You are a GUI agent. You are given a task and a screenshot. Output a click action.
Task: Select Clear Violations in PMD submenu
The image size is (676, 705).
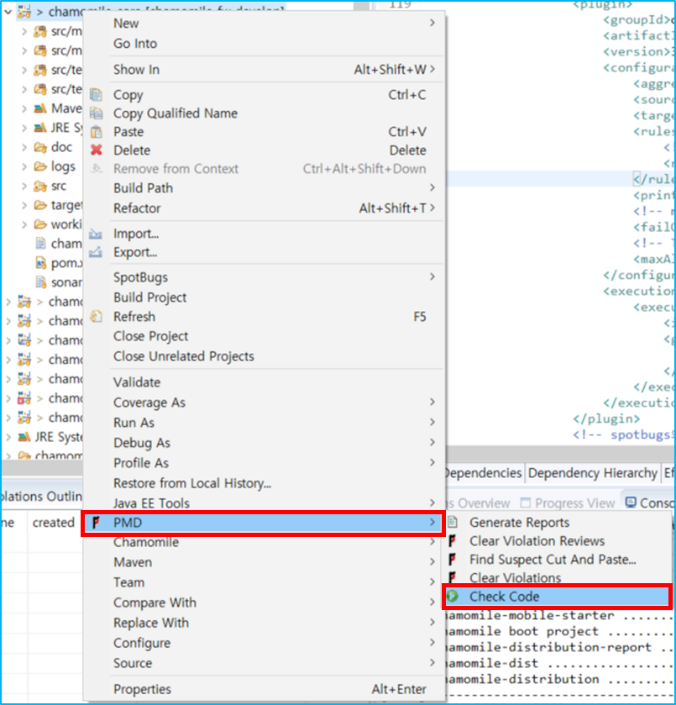[515, 578]
